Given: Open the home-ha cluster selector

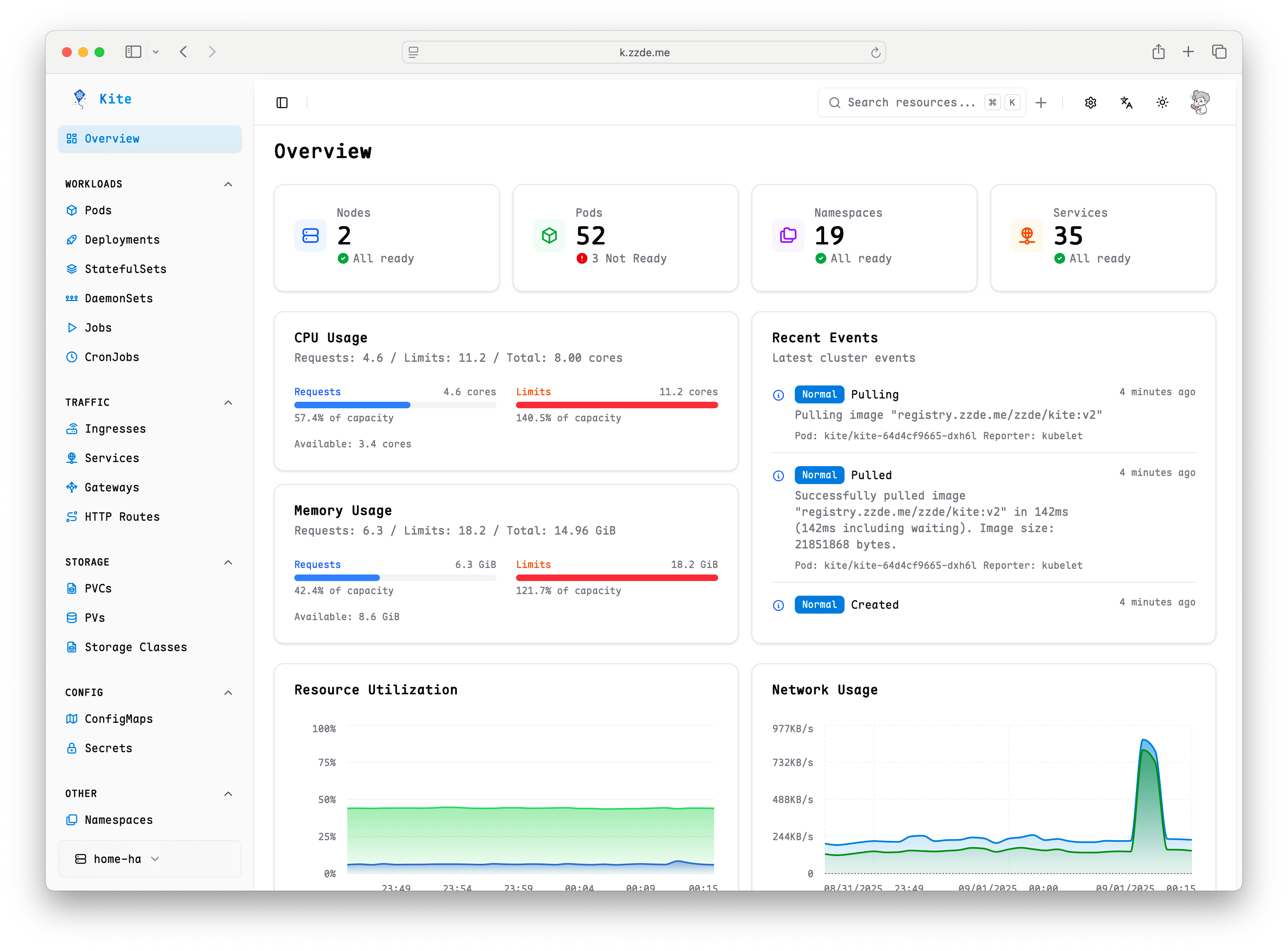Looking at the screenshot, I should (117, 859).
